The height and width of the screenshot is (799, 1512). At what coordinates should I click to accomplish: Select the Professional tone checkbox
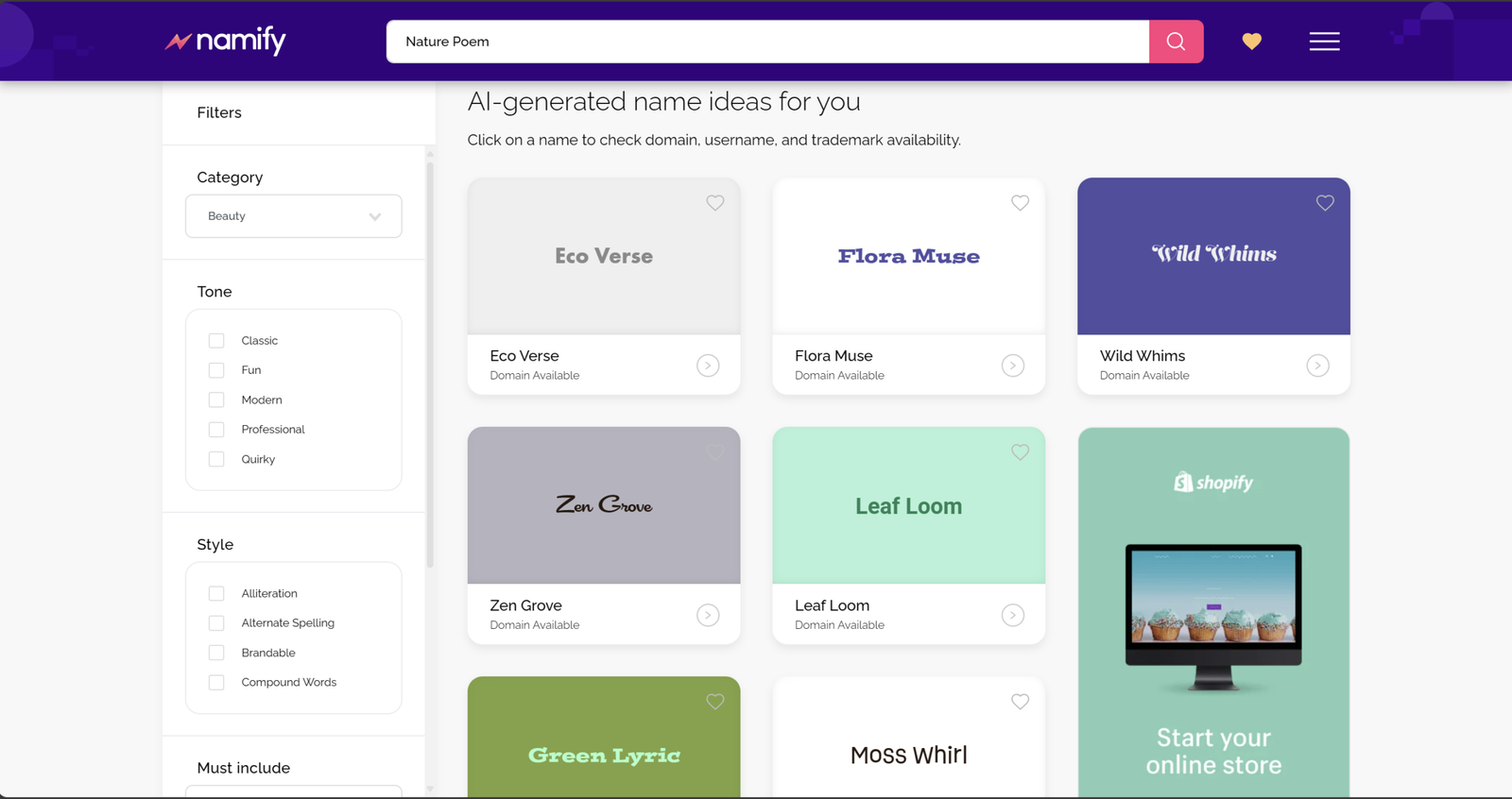click(216, 430)
